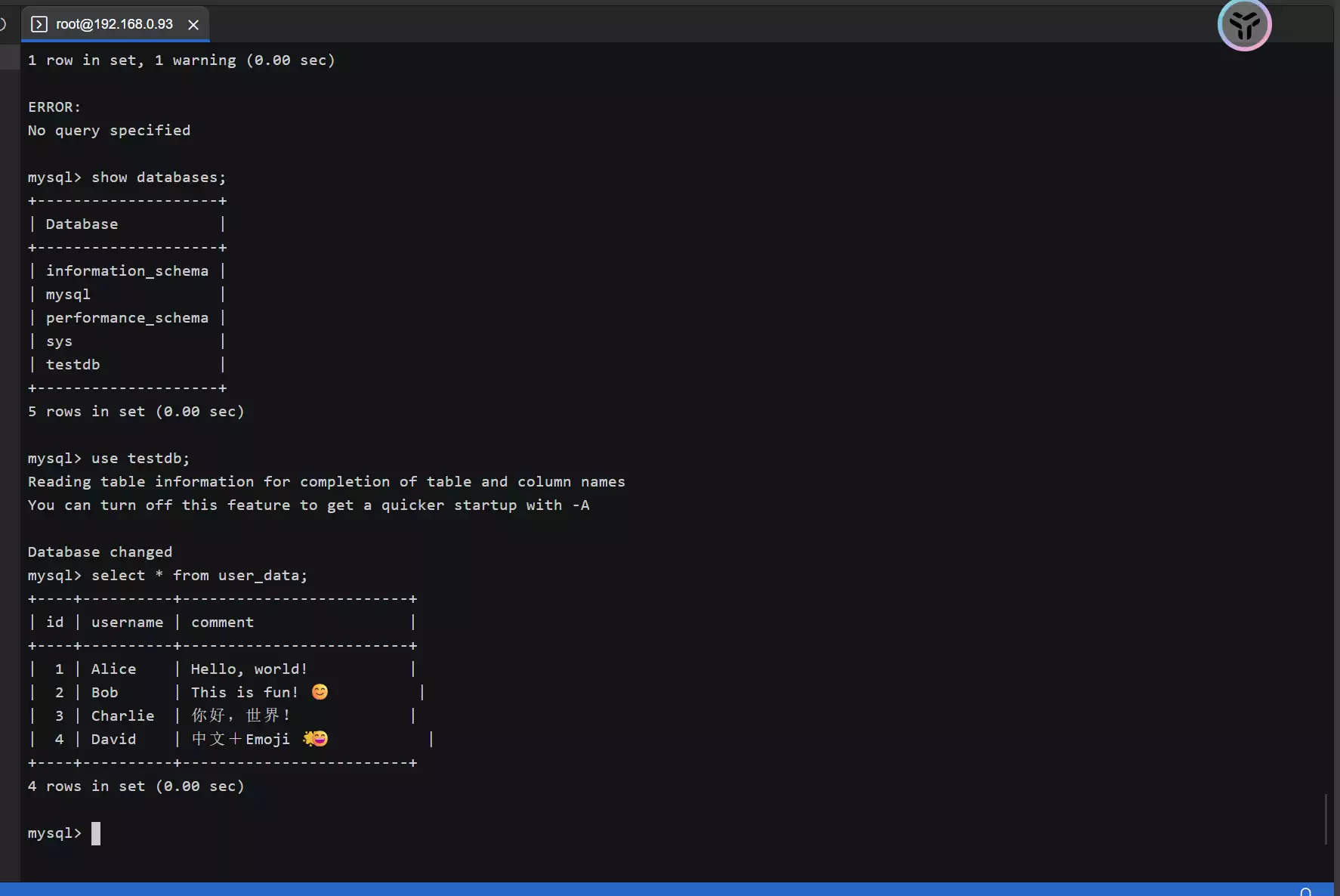Click the 'Hello, world!' comment cell
The image size is (1340, 896).
249,669
